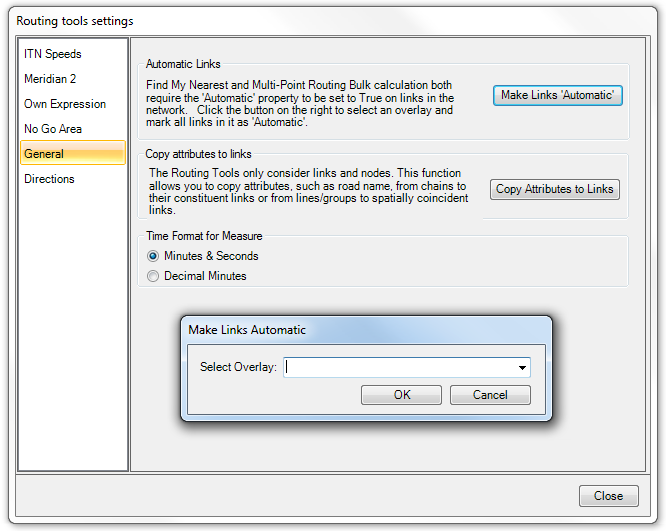Go to the No Go Area page
Image resolution: width=666 pixels, height=531 pixels.
pos(53,129)
